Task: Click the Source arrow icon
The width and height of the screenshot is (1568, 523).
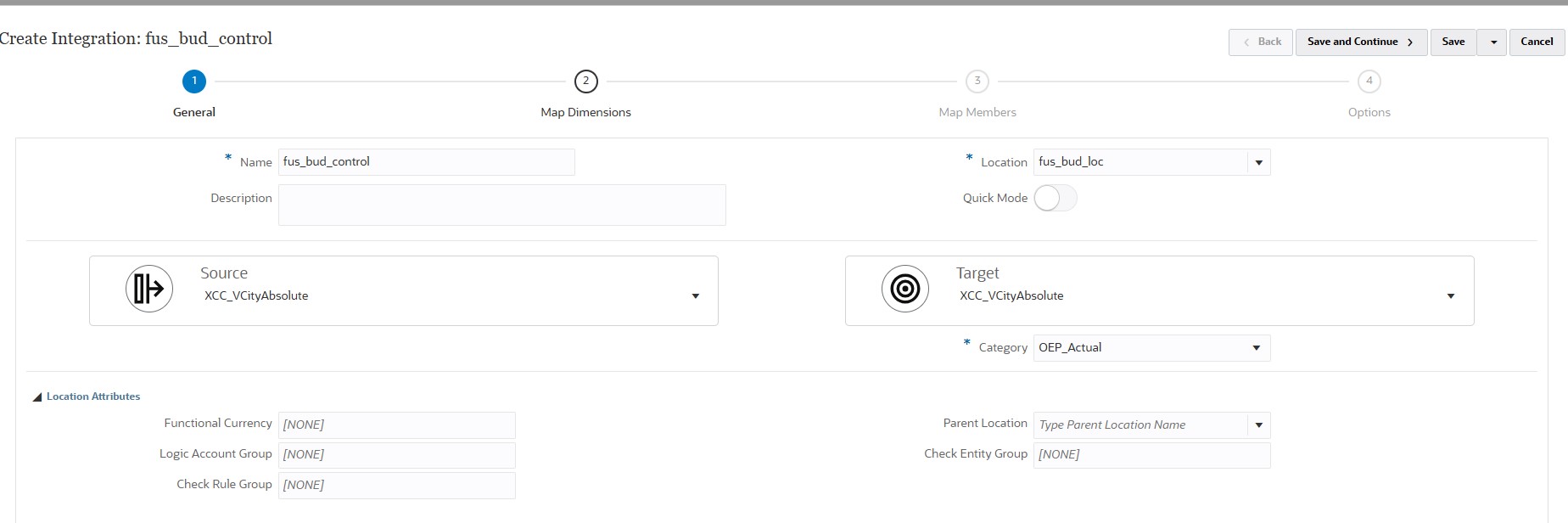Action: (149, 289)
